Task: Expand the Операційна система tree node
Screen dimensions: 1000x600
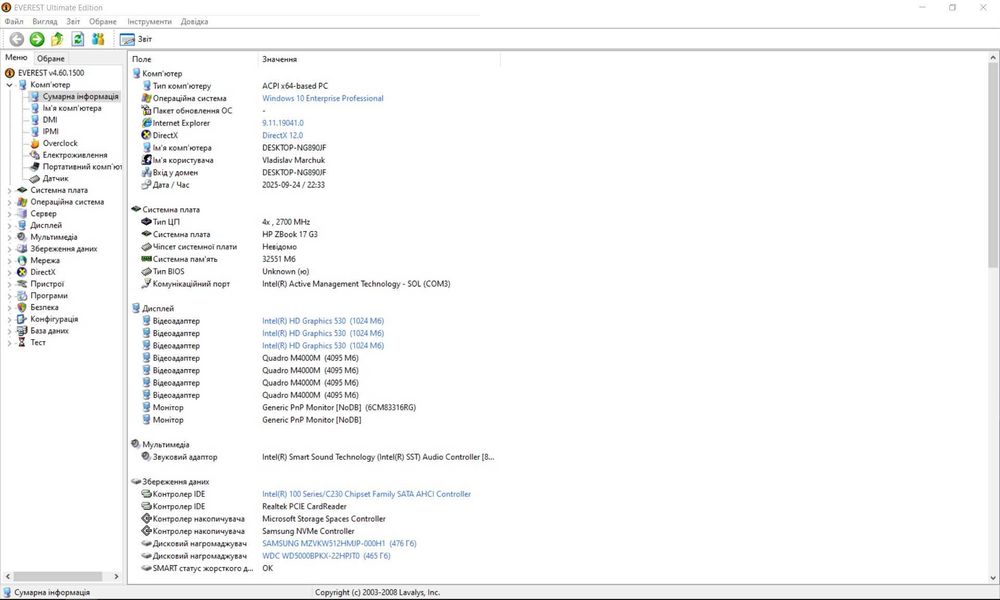Action: [9, 202]
